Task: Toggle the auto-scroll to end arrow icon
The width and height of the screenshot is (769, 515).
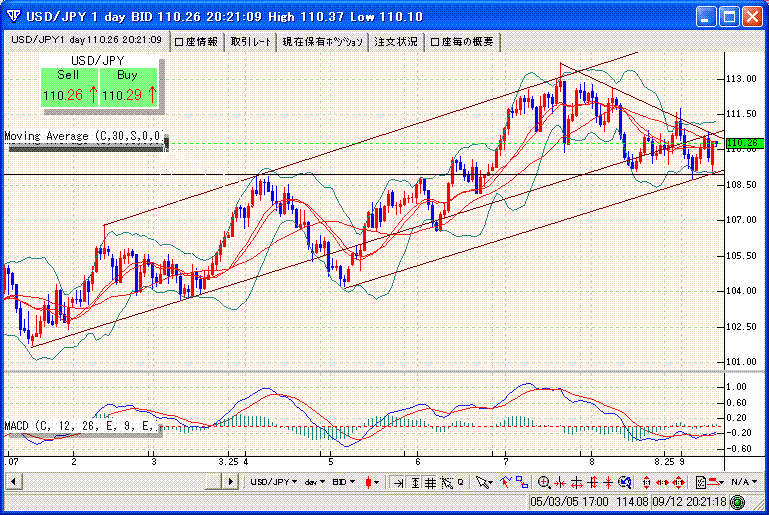Action: click(x=398, y=483)
